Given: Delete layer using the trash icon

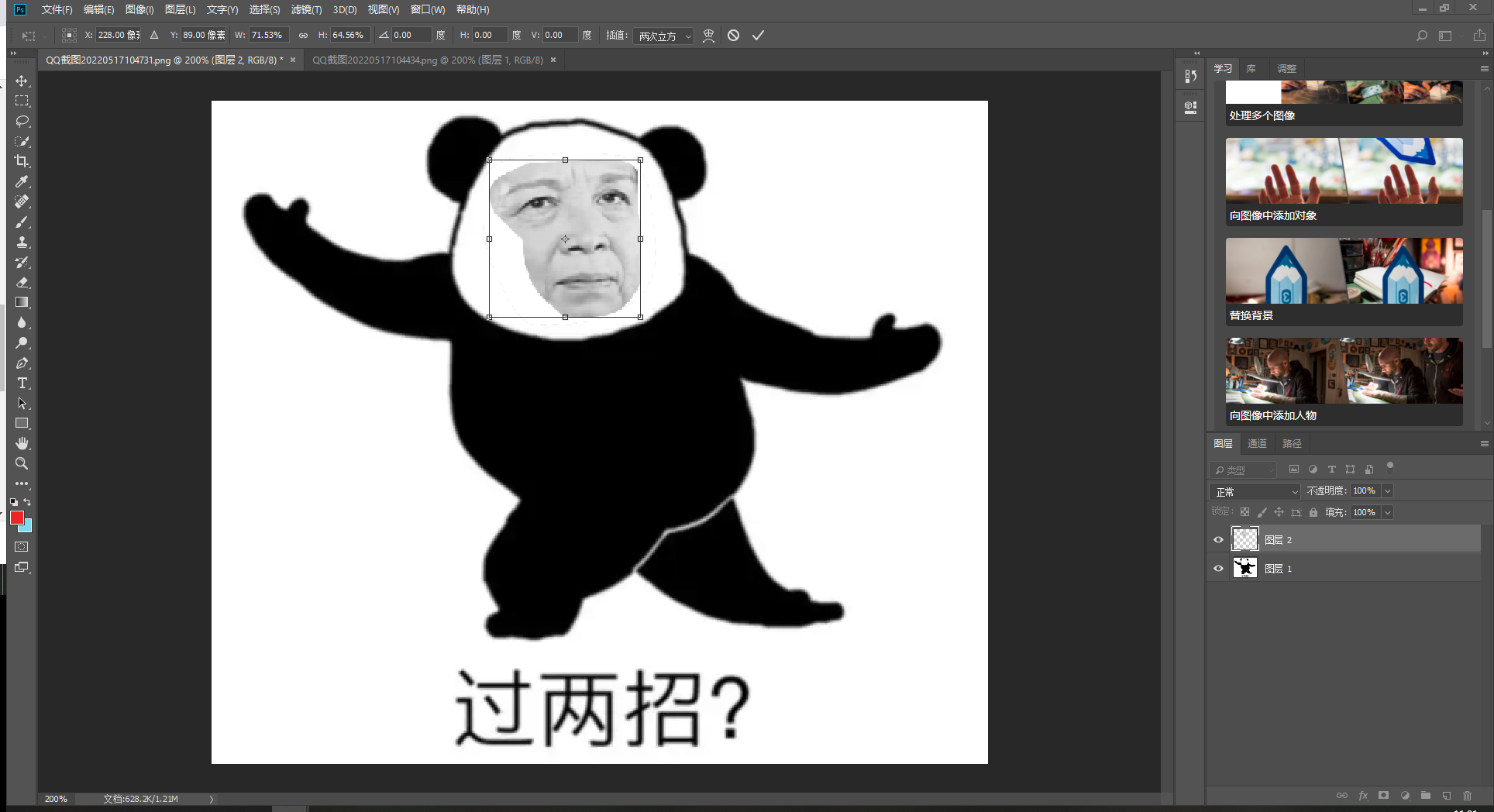Looking at the screenshot, I should click(1467, 795).
